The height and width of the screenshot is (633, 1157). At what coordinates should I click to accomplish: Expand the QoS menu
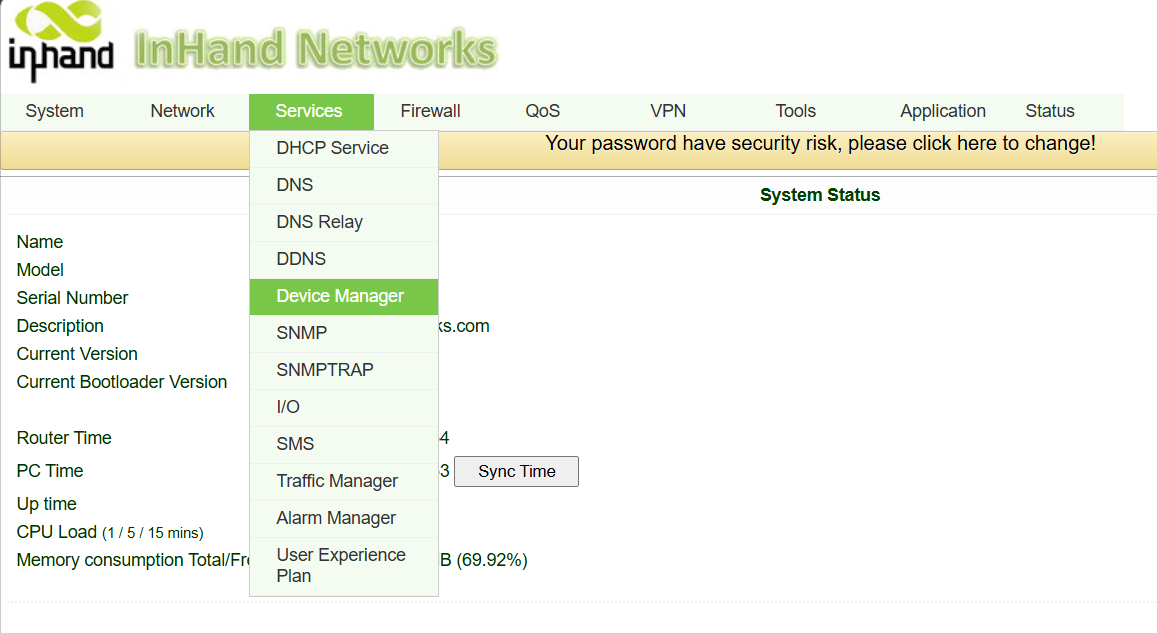click(x=542, y=111)
